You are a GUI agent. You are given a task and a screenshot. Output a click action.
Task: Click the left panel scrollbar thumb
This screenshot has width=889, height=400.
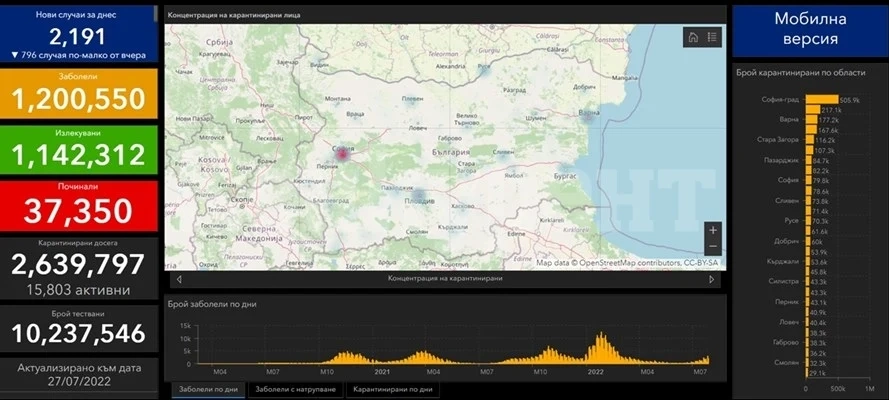[x=156, y=14]
